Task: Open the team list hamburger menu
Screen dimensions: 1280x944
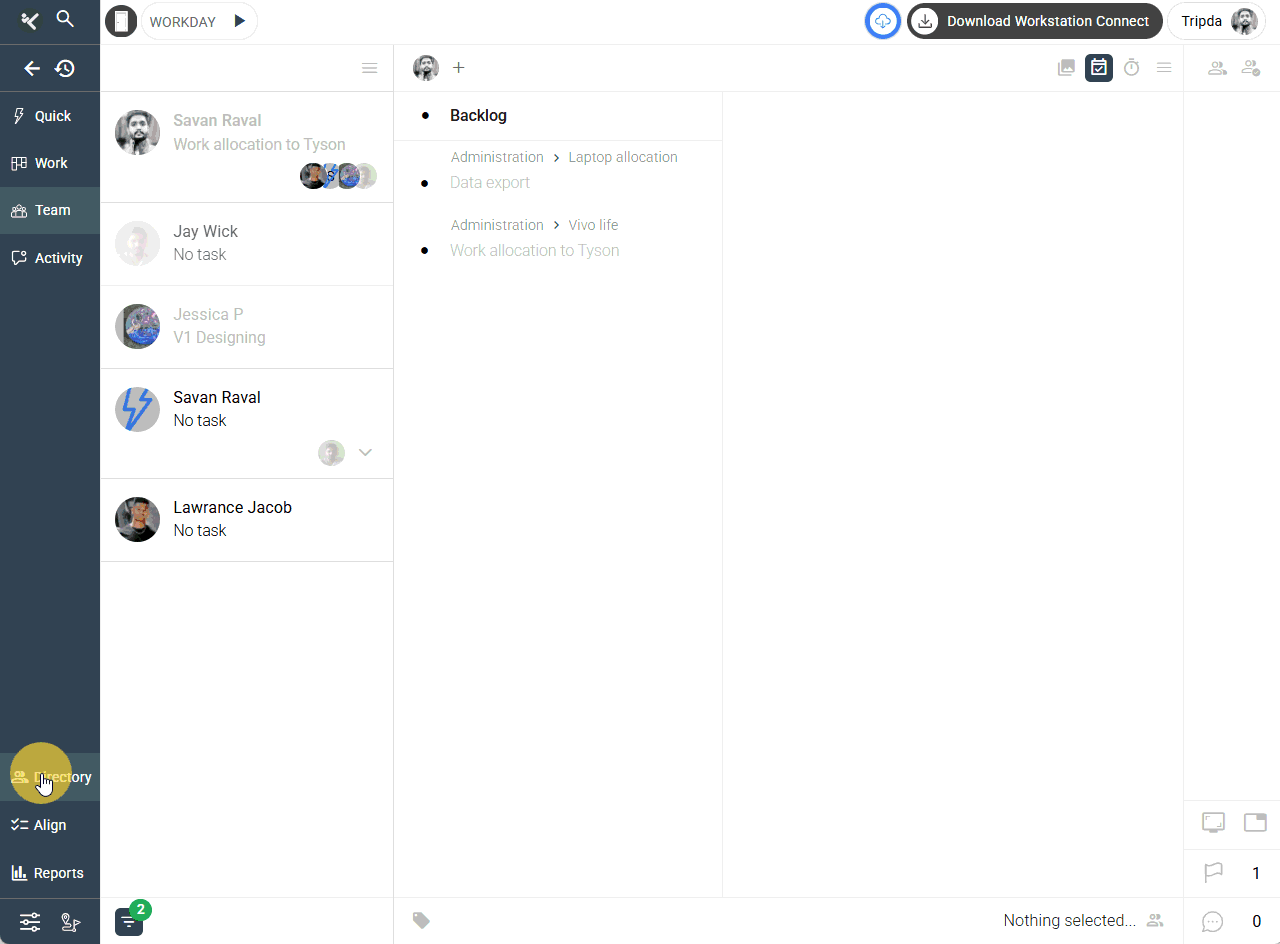Action: [x=369, y=68]
